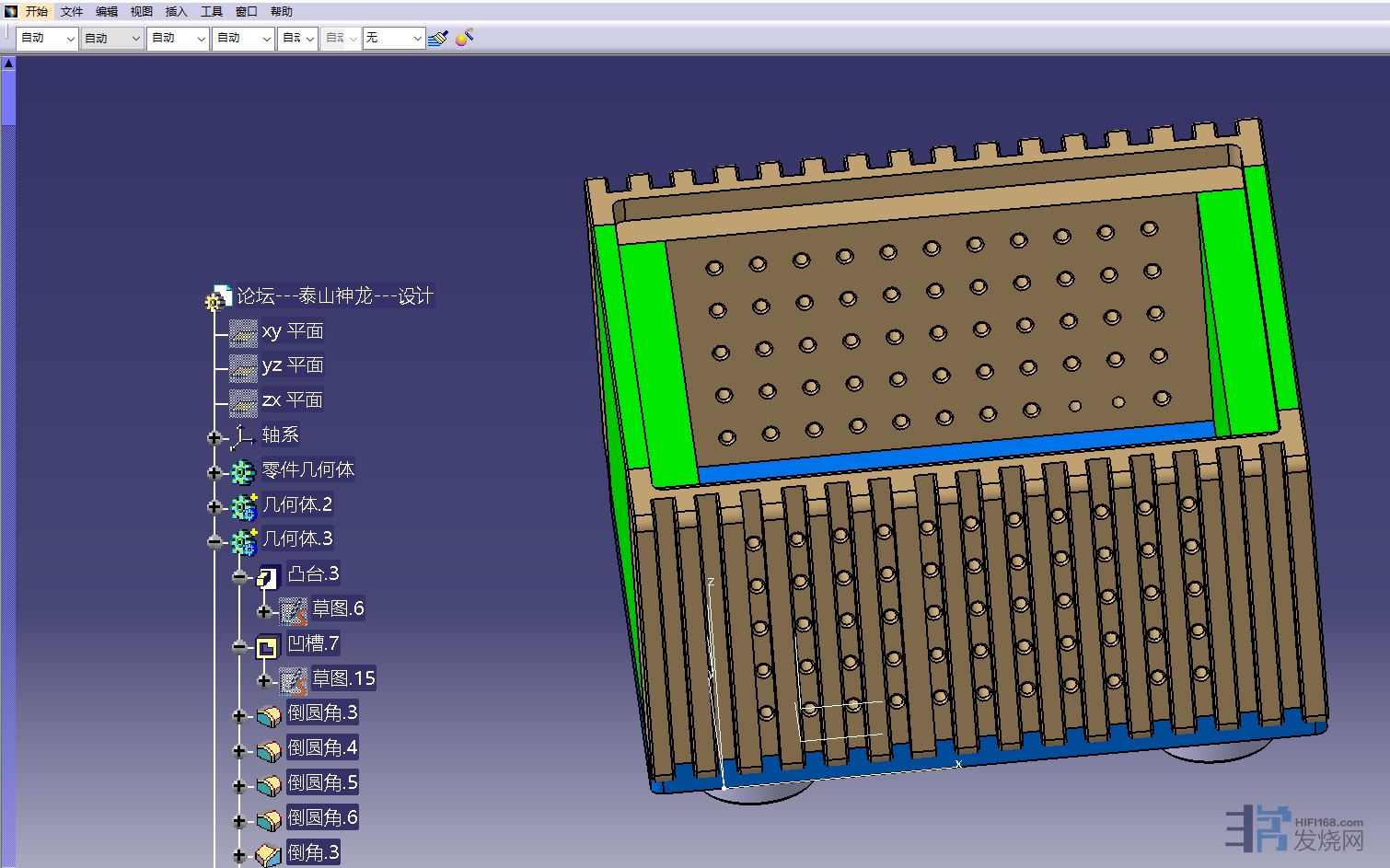1390x868 pixels.
Task: Click the left scrollbar up arrow
Action: (x=7, y=64)
